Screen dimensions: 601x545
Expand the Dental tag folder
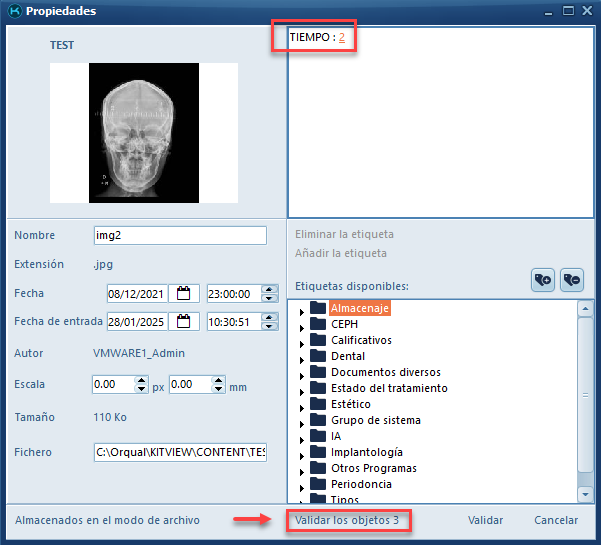click(x=302, y=360)
